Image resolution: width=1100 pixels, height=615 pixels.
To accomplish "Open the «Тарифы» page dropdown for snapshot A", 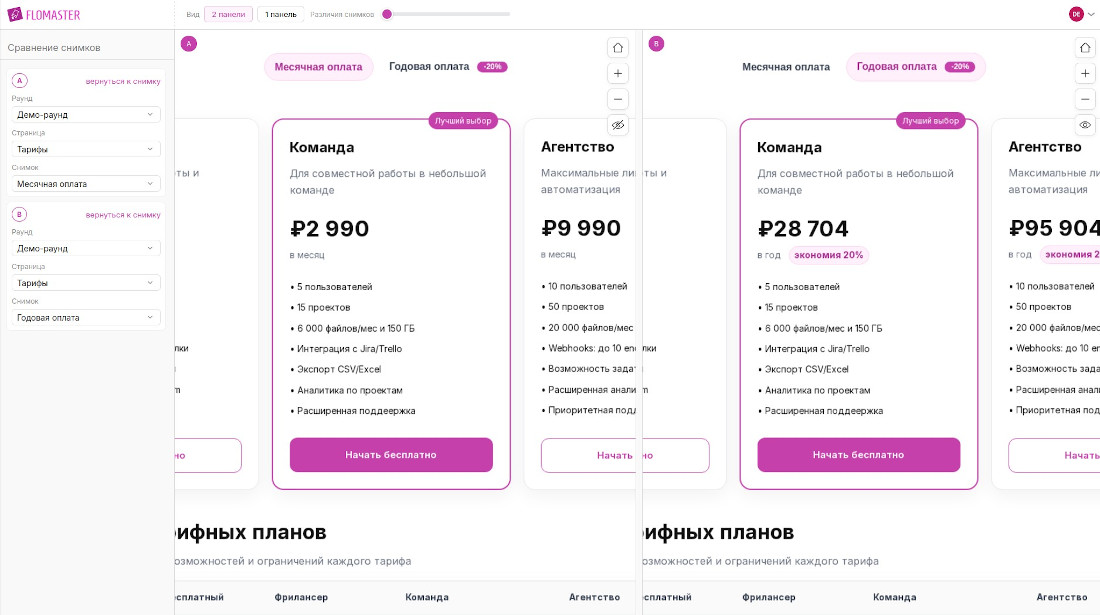I will pyautogui.click(x=86, y=149).
